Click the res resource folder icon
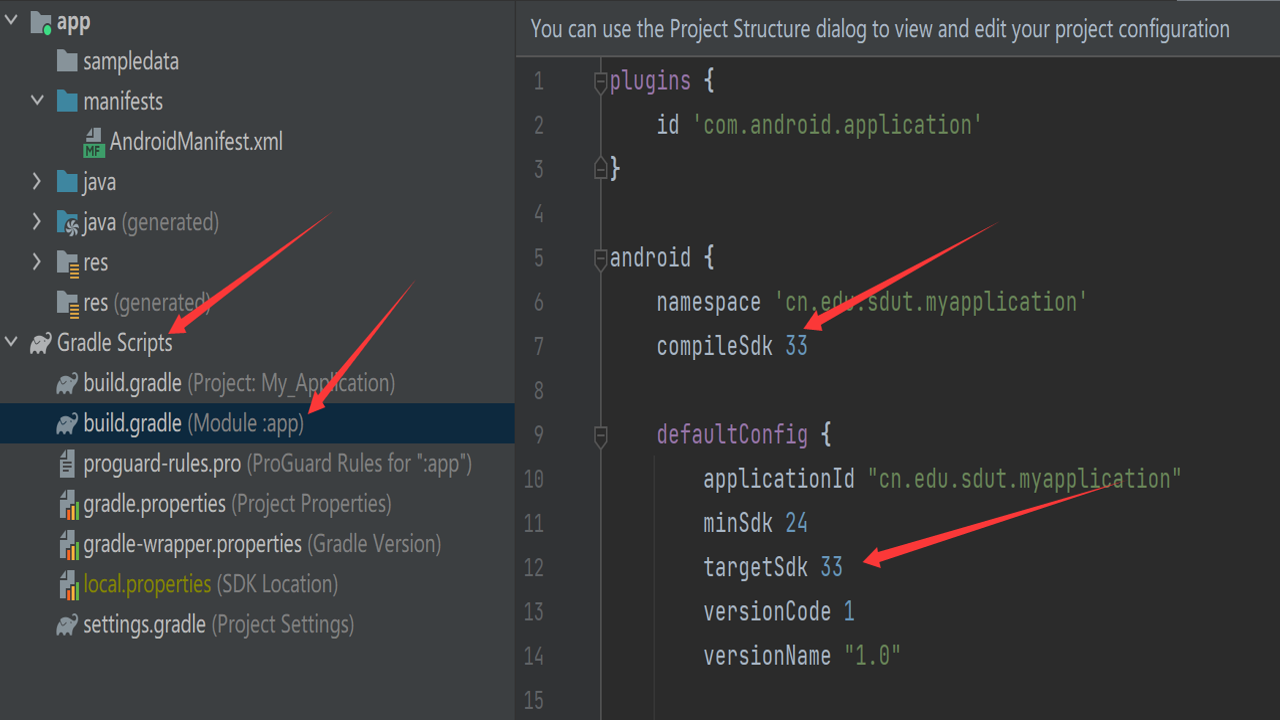Viewport: 1280px width, 720px height. [67, 263]
